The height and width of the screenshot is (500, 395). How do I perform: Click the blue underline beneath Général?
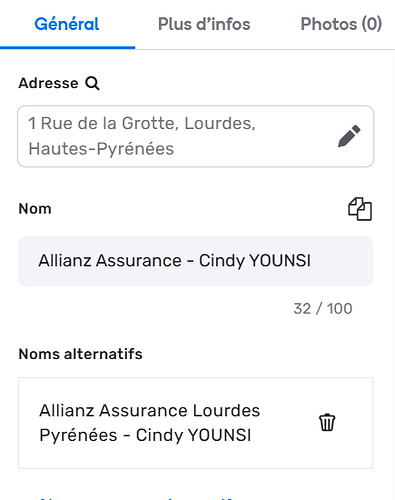pos(67,48)
